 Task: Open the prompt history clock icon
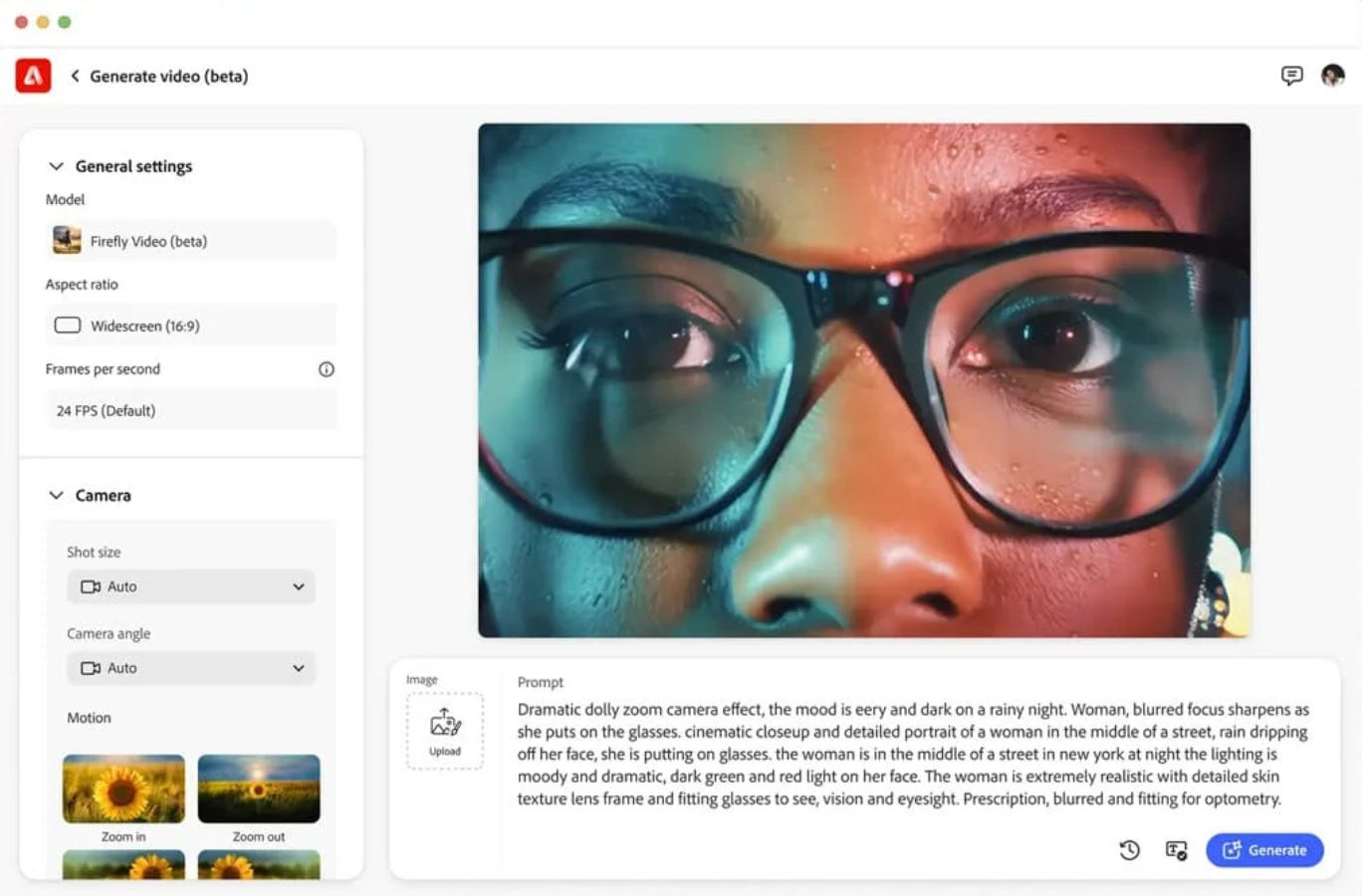point(1129,850)
